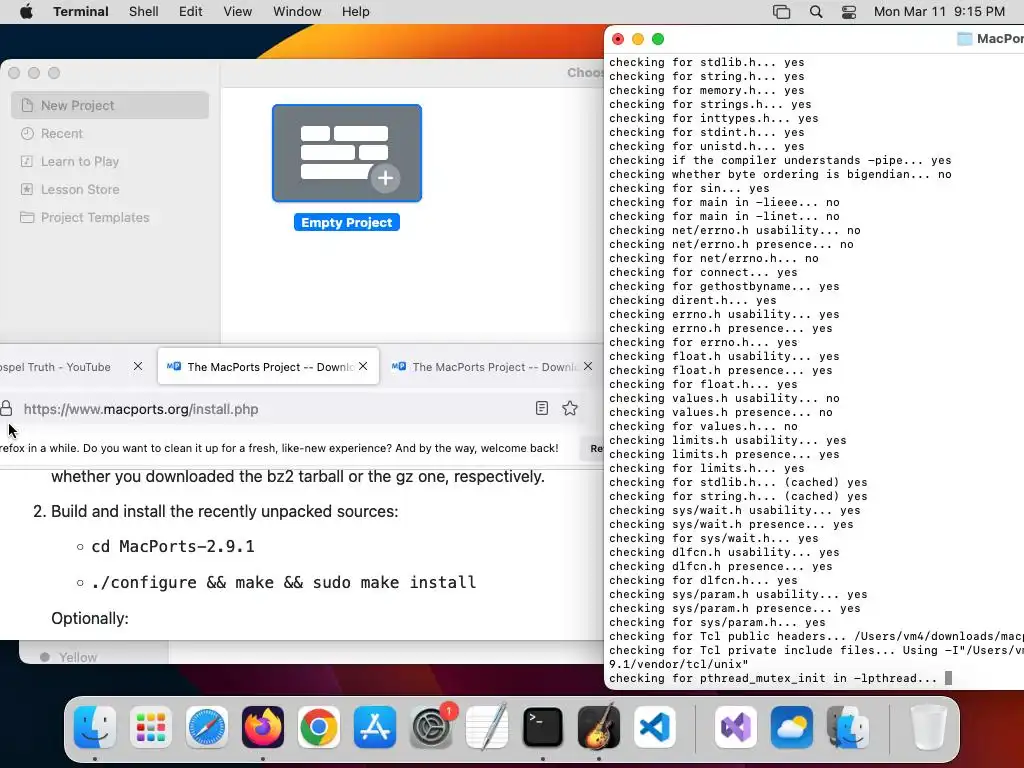
Task: Open Migration Assistant icon in Dock
Action: tap(848, 727)
